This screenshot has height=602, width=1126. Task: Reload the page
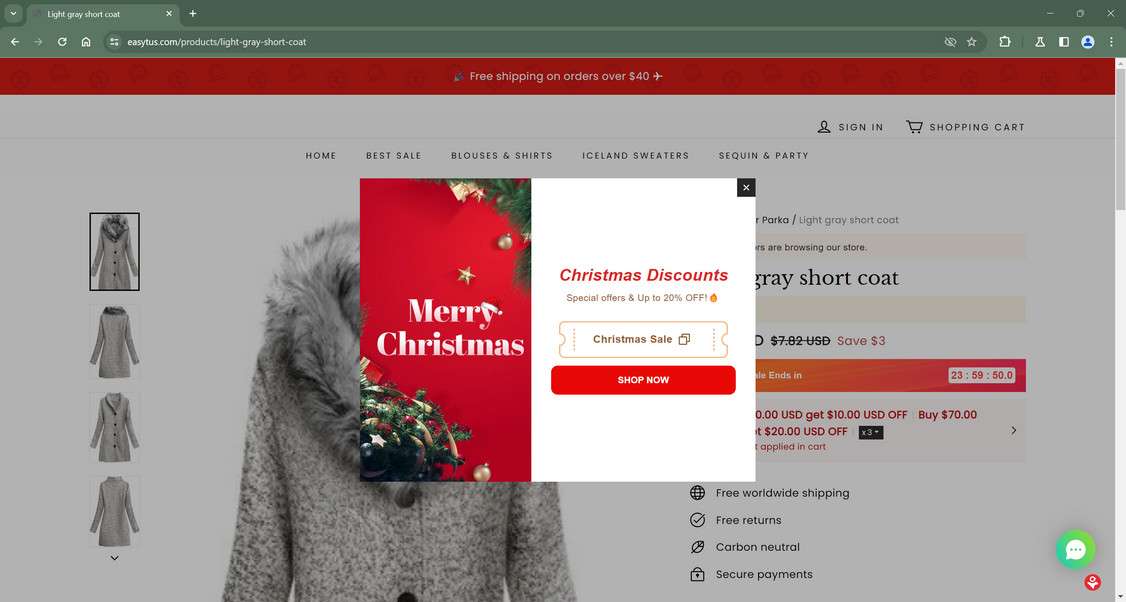[62, 42]
